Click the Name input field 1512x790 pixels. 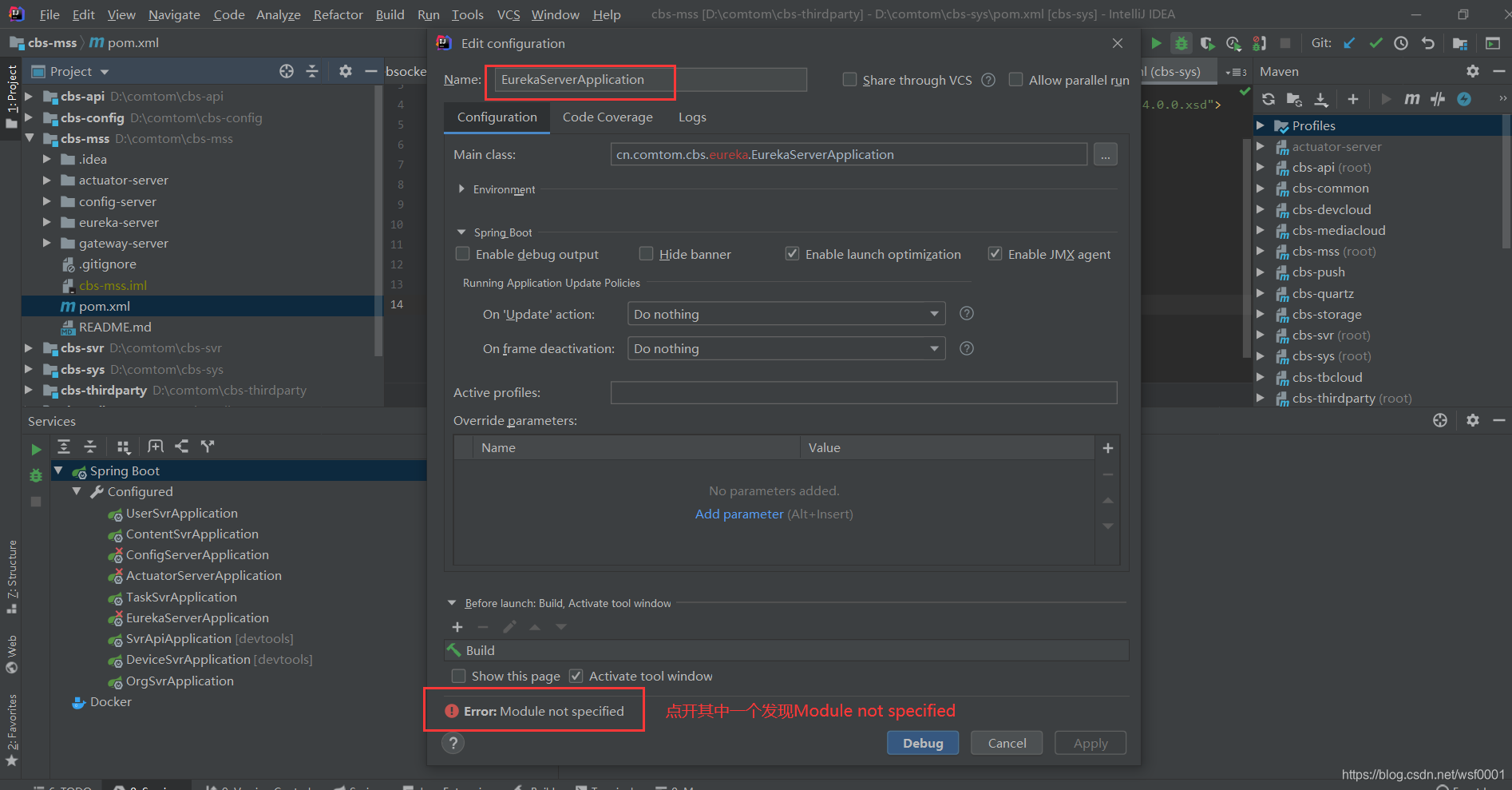pyautogui.click(x=651, y=79)
